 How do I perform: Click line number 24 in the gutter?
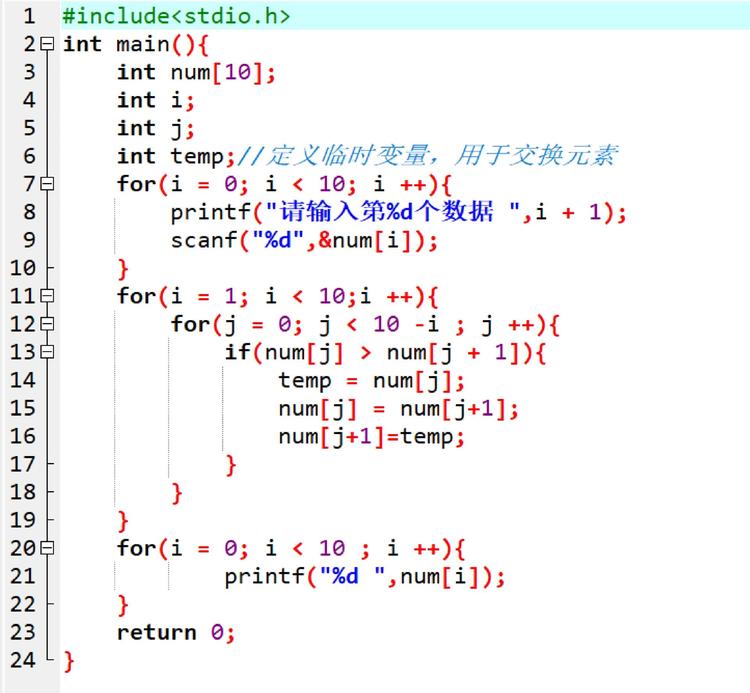coord(22,660)
